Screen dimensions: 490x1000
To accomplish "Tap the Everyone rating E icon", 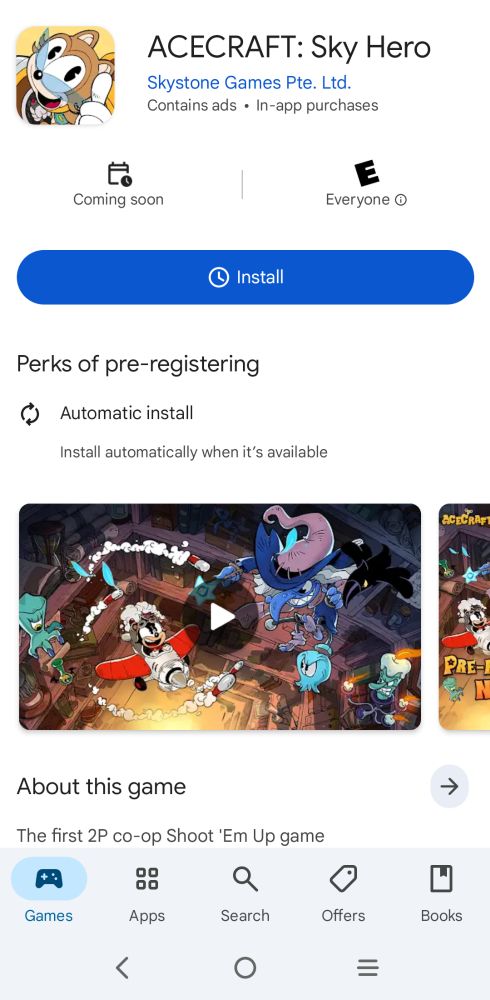I will 366,173.
